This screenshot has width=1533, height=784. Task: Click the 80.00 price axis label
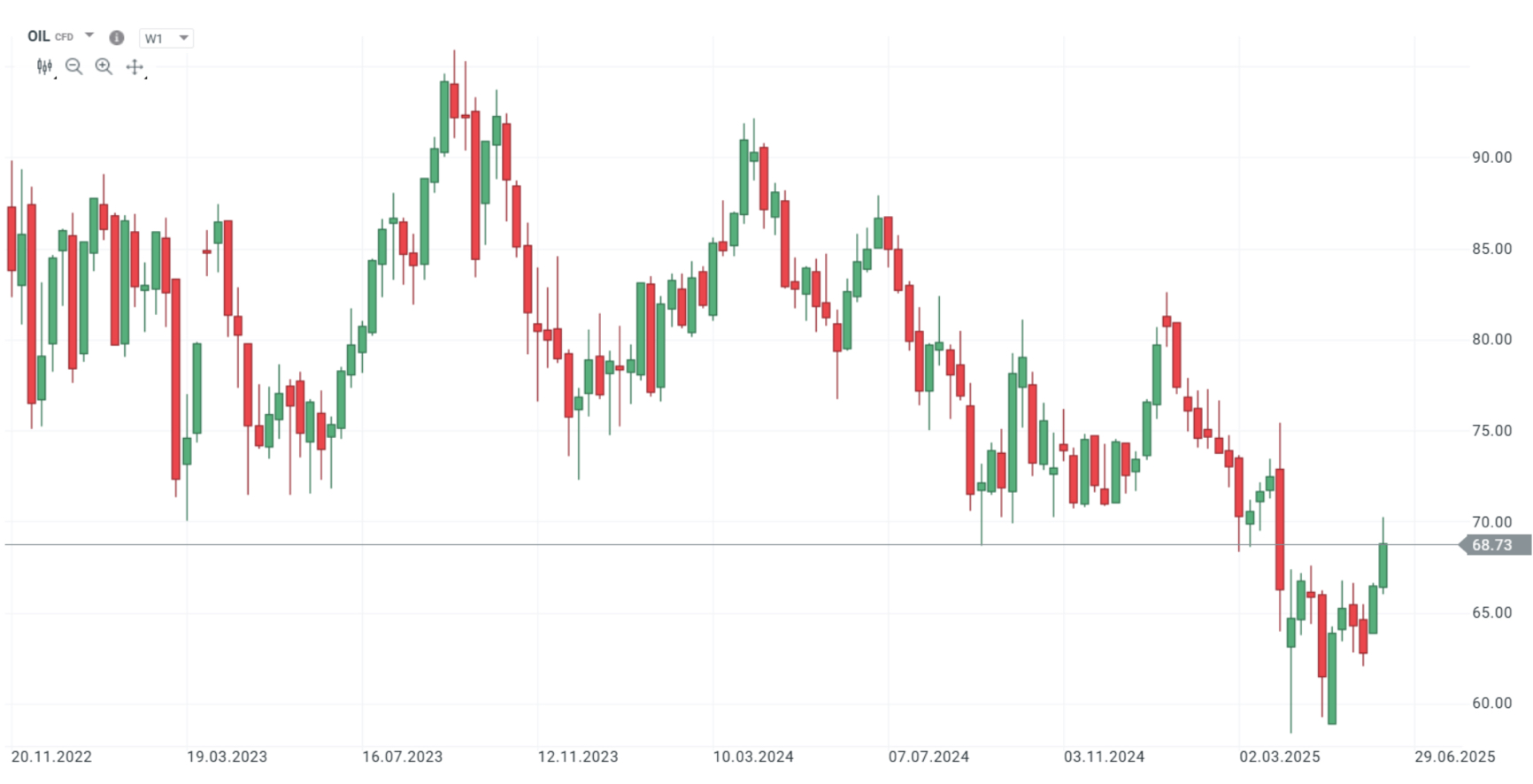pos(1491,340)
